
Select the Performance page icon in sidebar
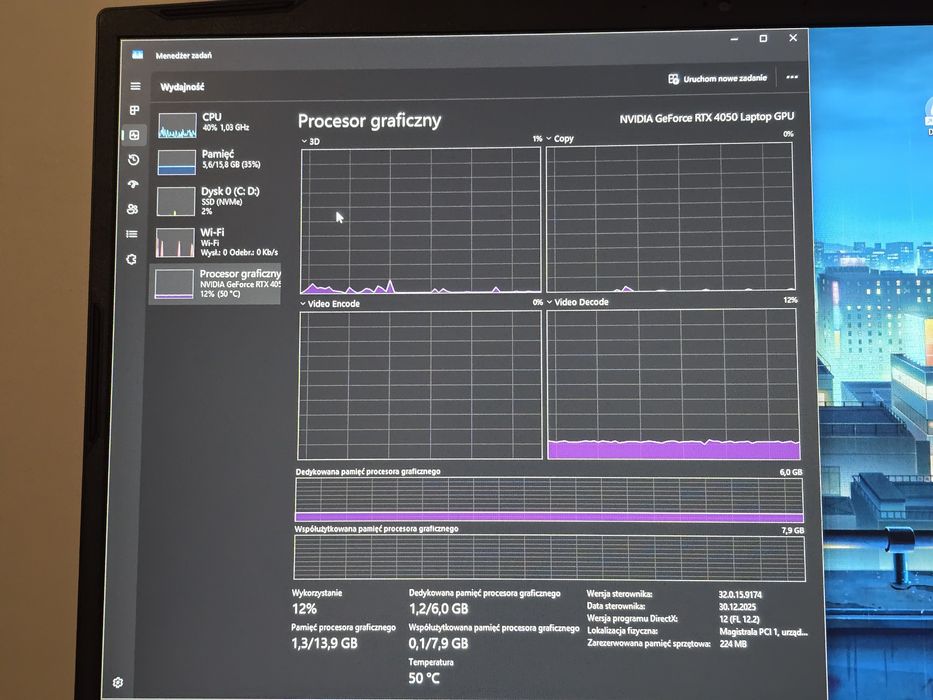point(134,135)
